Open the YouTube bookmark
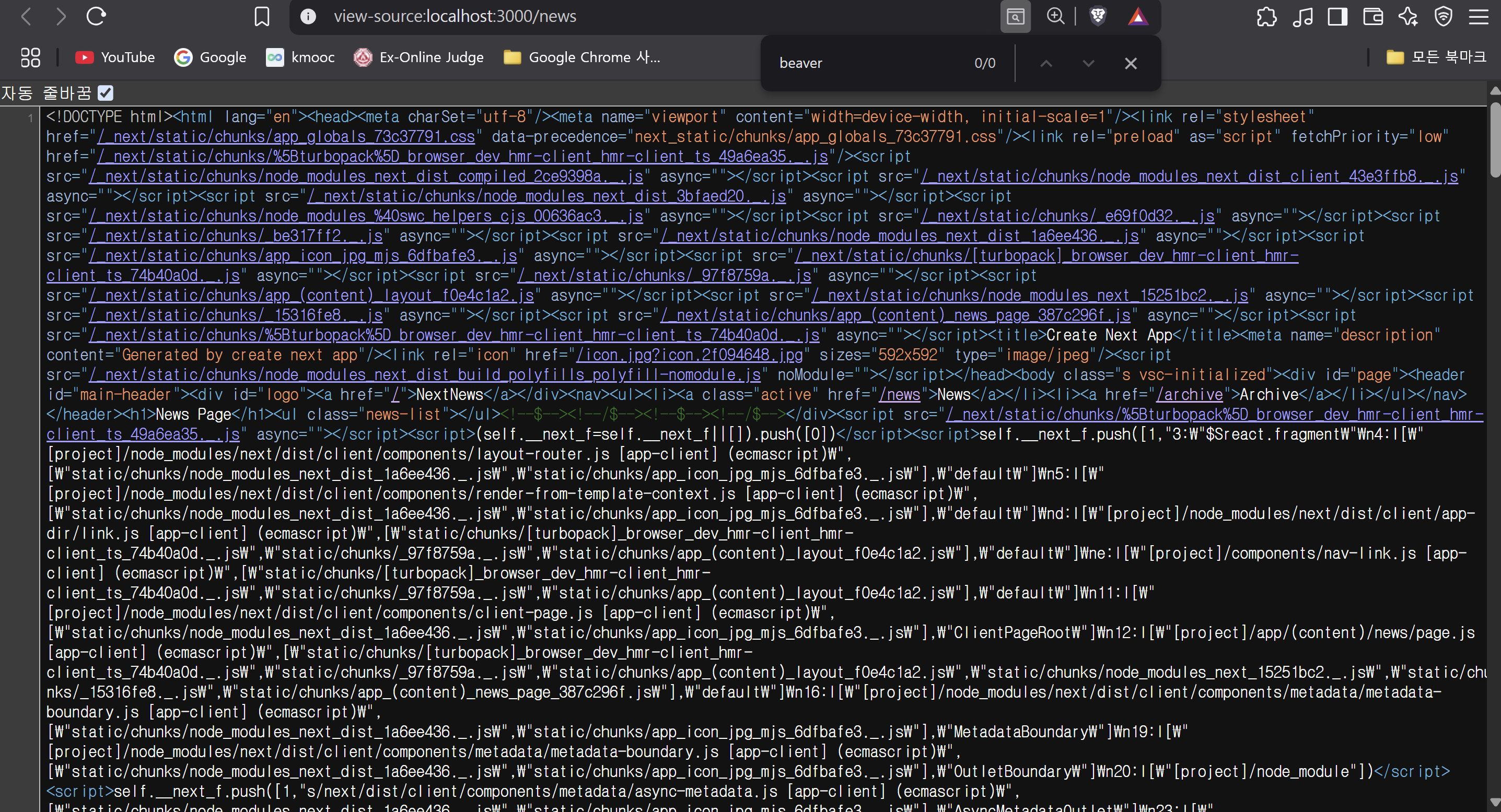This screenshot has width=1501, height=812. 115,57
